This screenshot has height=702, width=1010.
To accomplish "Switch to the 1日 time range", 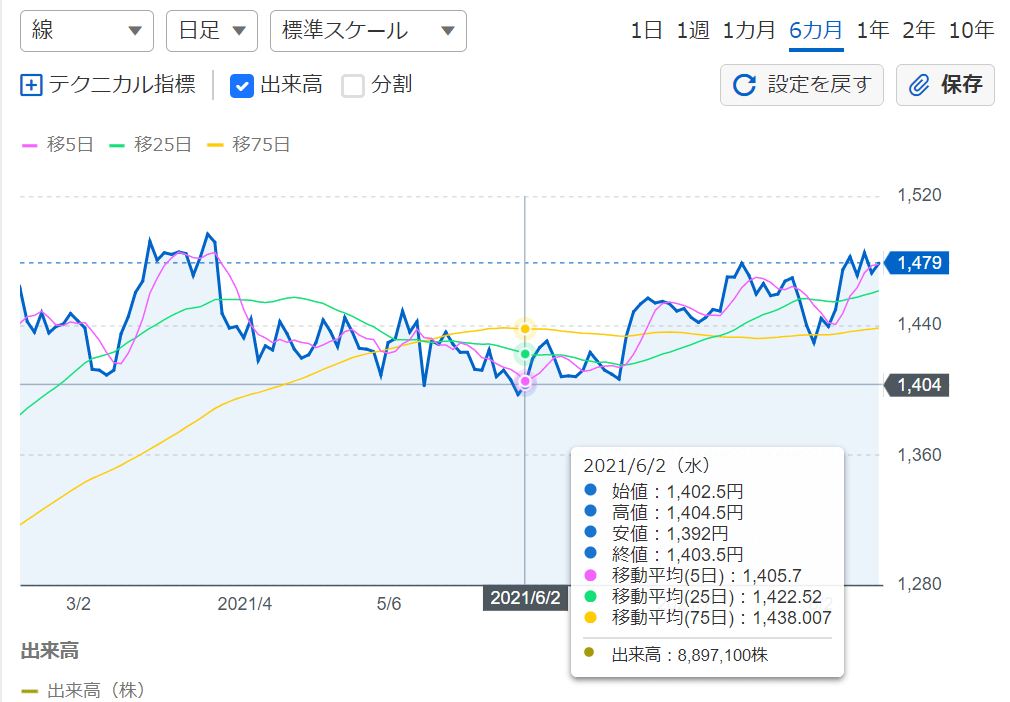I will coord(646,30).
